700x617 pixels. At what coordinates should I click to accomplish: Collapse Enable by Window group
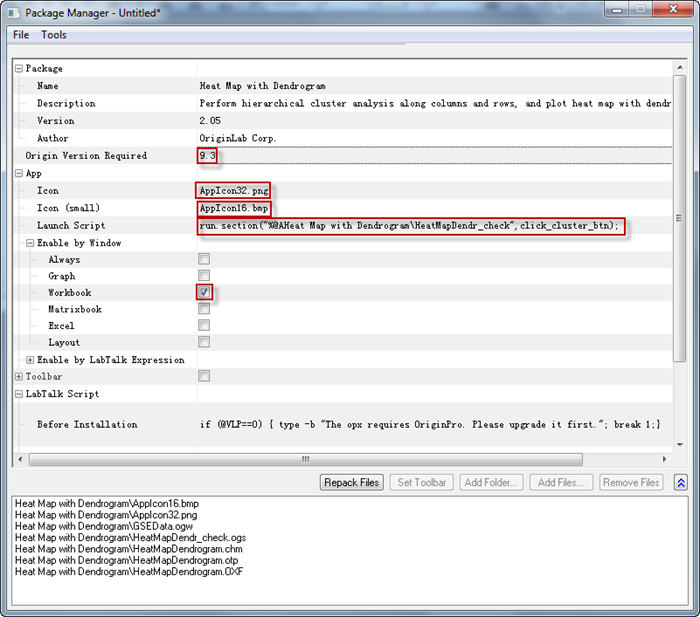(30, 243)
